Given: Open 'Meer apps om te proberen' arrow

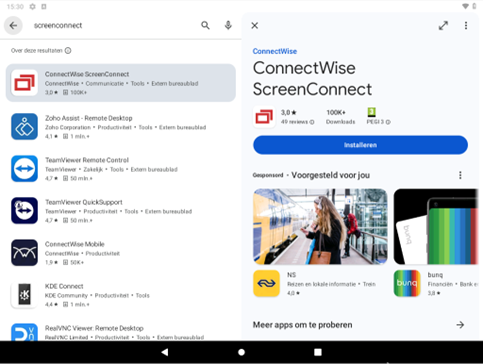Looking at the screenshot, I should pyautogui.click(x=460, y=325).
